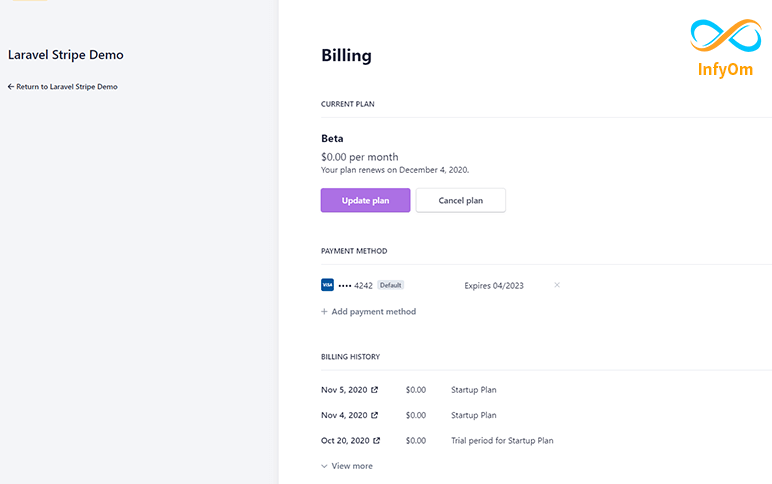The image size is (772, 484).
Task: Click Startup Plan in Nov 4 row
Action: [474, 416]
